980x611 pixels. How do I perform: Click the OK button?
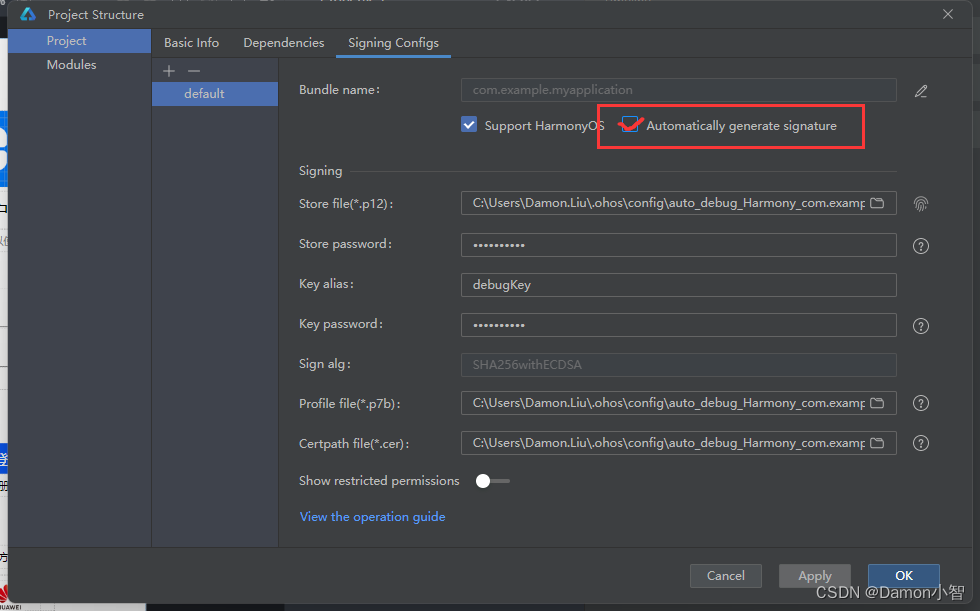tap(904, 575)
